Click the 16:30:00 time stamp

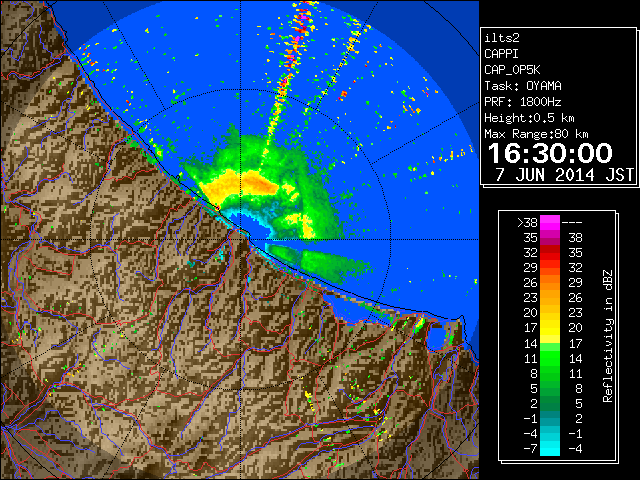550,153
